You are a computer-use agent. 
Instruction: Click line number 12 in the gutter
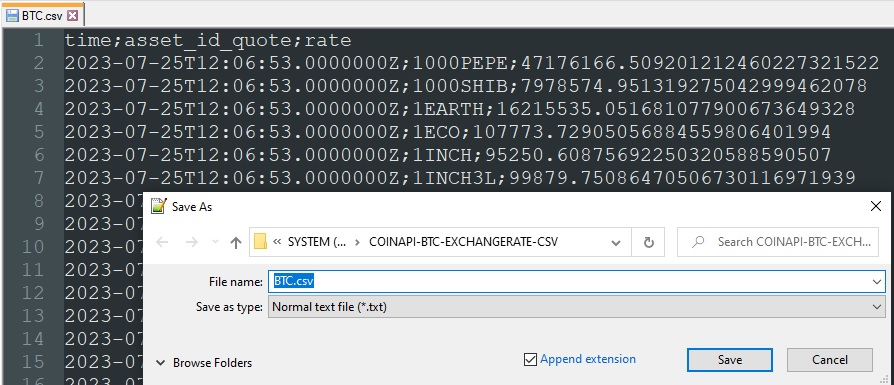[32, 293]
